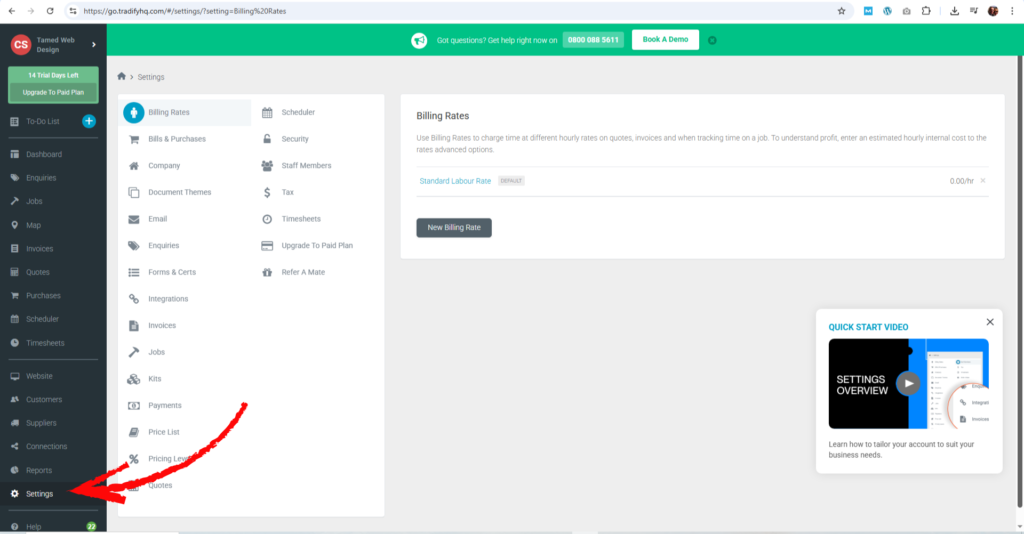
Task: Click the Suppliers truck icon in sidebar
Action: tap(14, 423)
